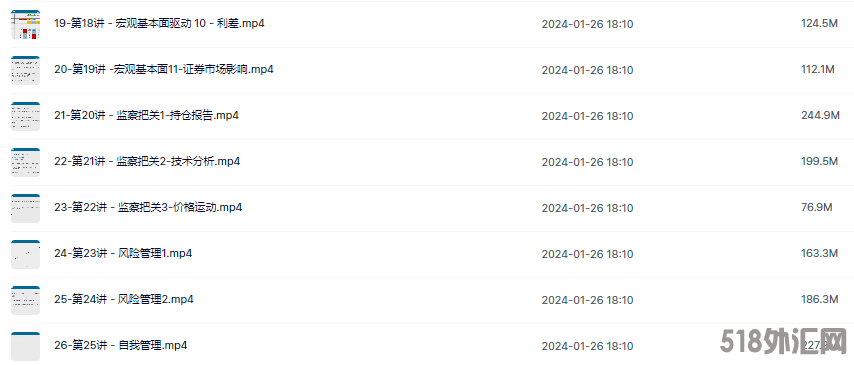The width and height of the screenshot is (854, 365).
Task: Open file 19-第18讲 宏观基本面驱动 10 利差.mp4
Action: click(160, 24)
